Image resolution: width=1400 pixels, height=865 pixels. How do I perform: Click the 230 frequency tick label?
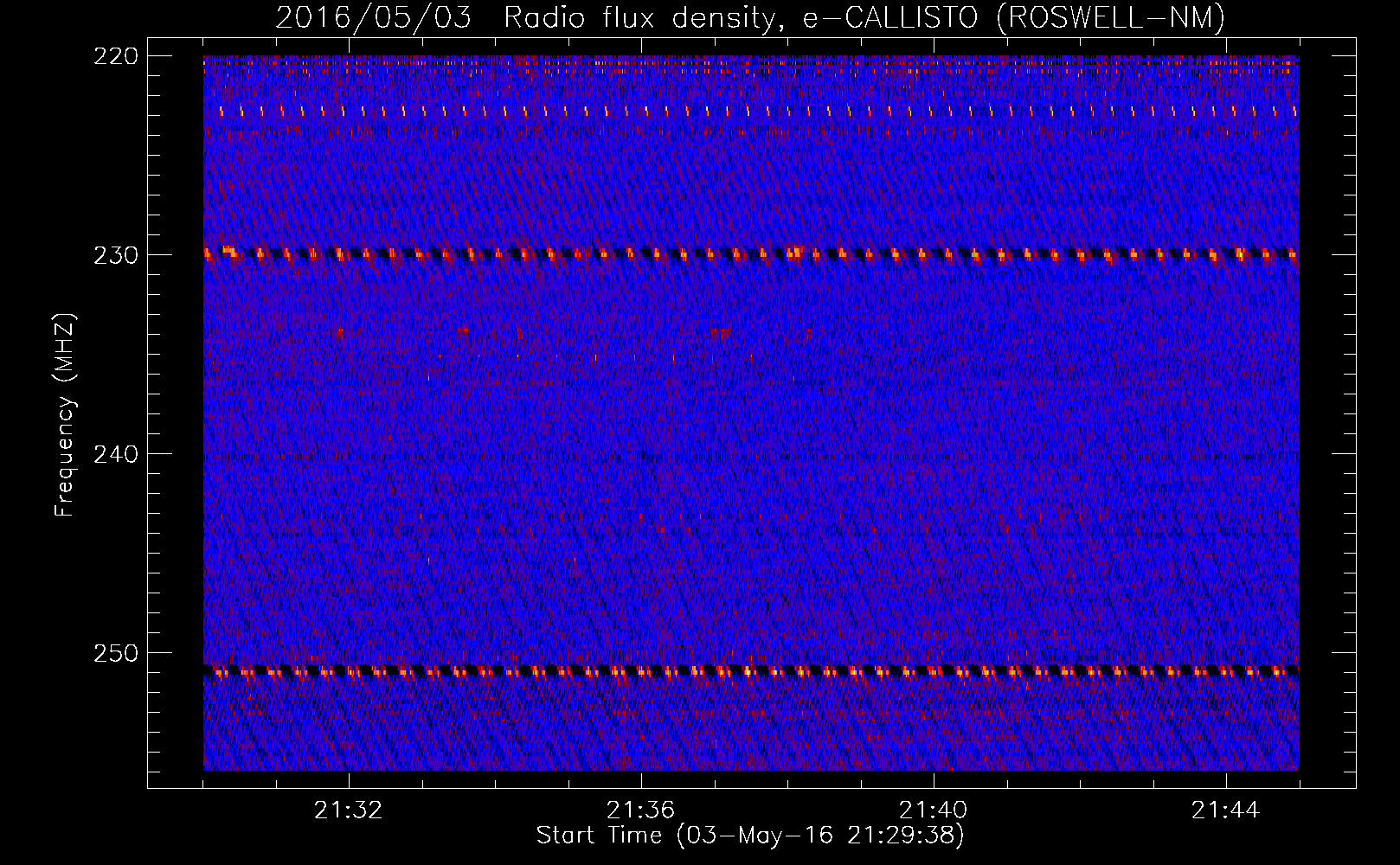coord(115,255)
